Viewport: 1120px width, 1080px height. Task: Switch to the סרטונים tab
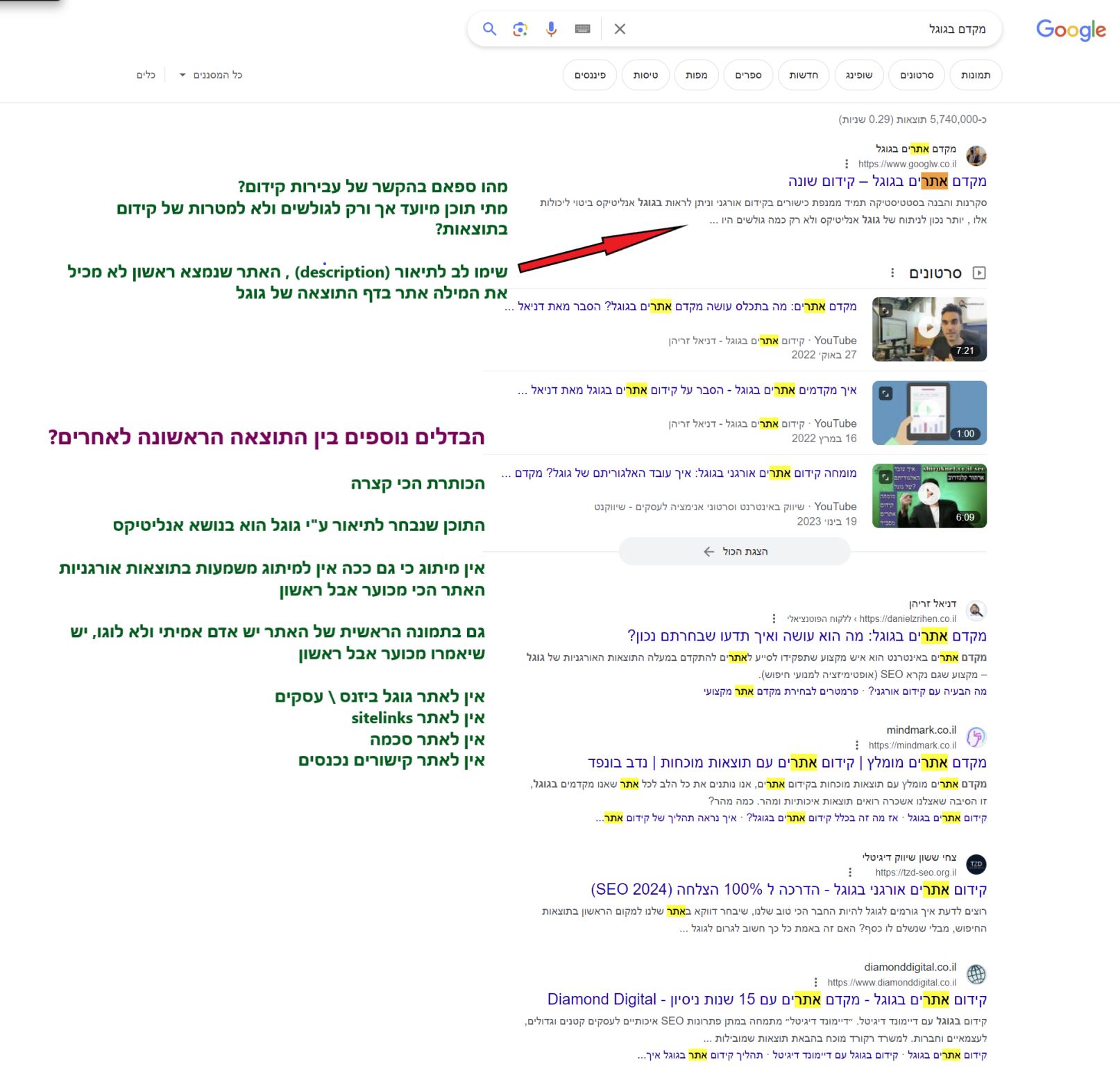[x=917, y=75]
